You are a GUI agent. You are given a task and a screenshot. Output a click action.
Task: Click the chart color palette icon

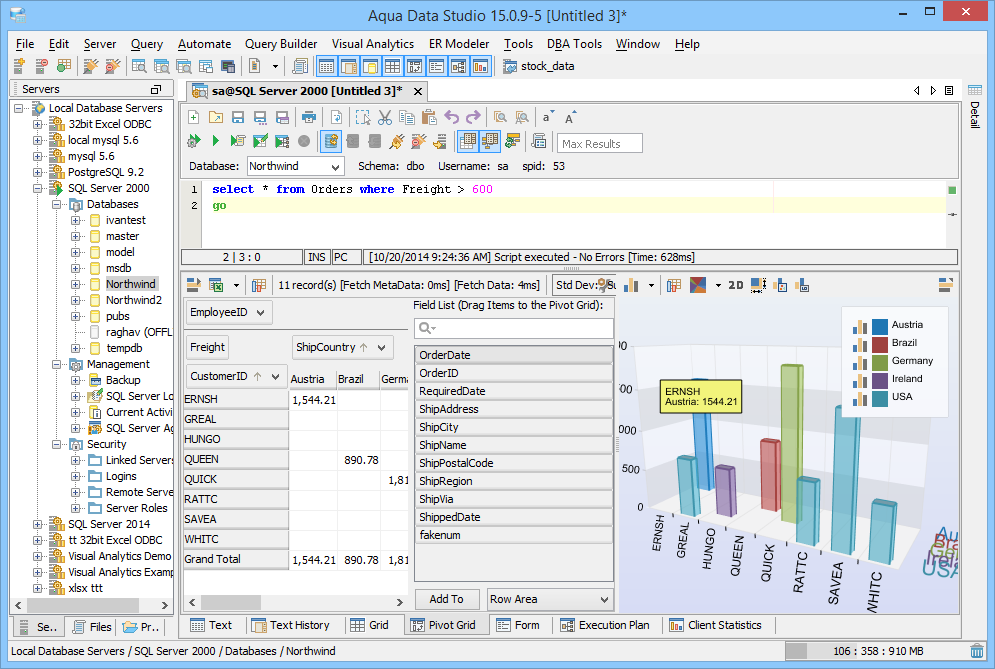[x=698, y=286]
